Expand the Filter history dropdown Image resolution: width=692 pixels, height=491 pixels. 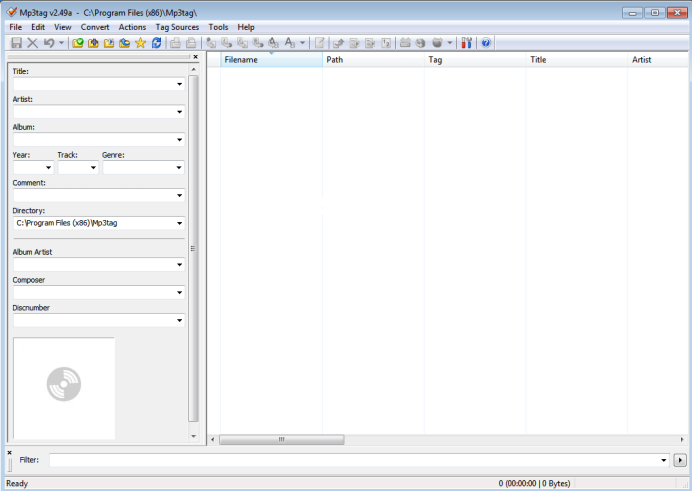click(663, 460)
